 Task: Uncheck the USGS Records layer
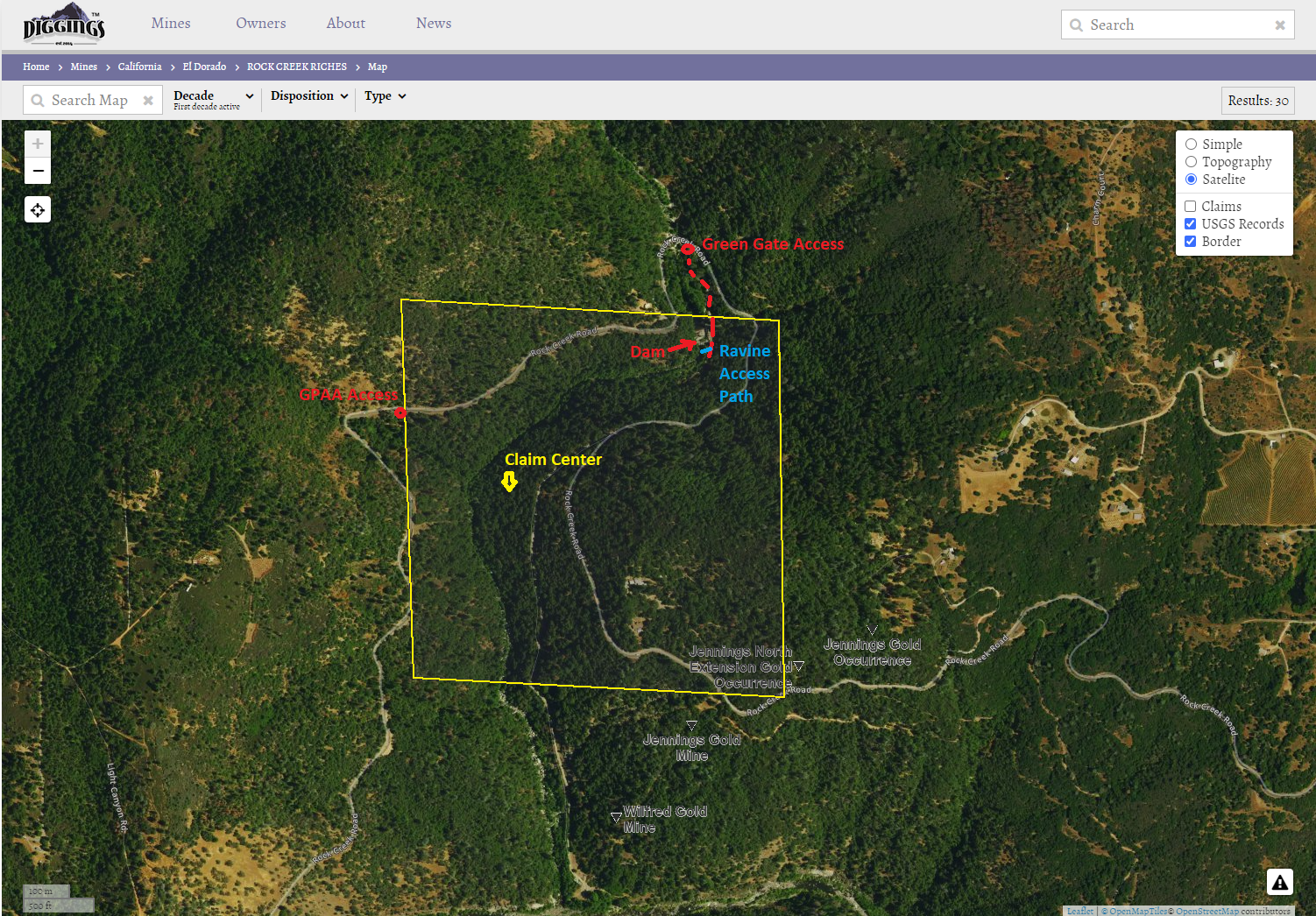(x=1190, y=224)
